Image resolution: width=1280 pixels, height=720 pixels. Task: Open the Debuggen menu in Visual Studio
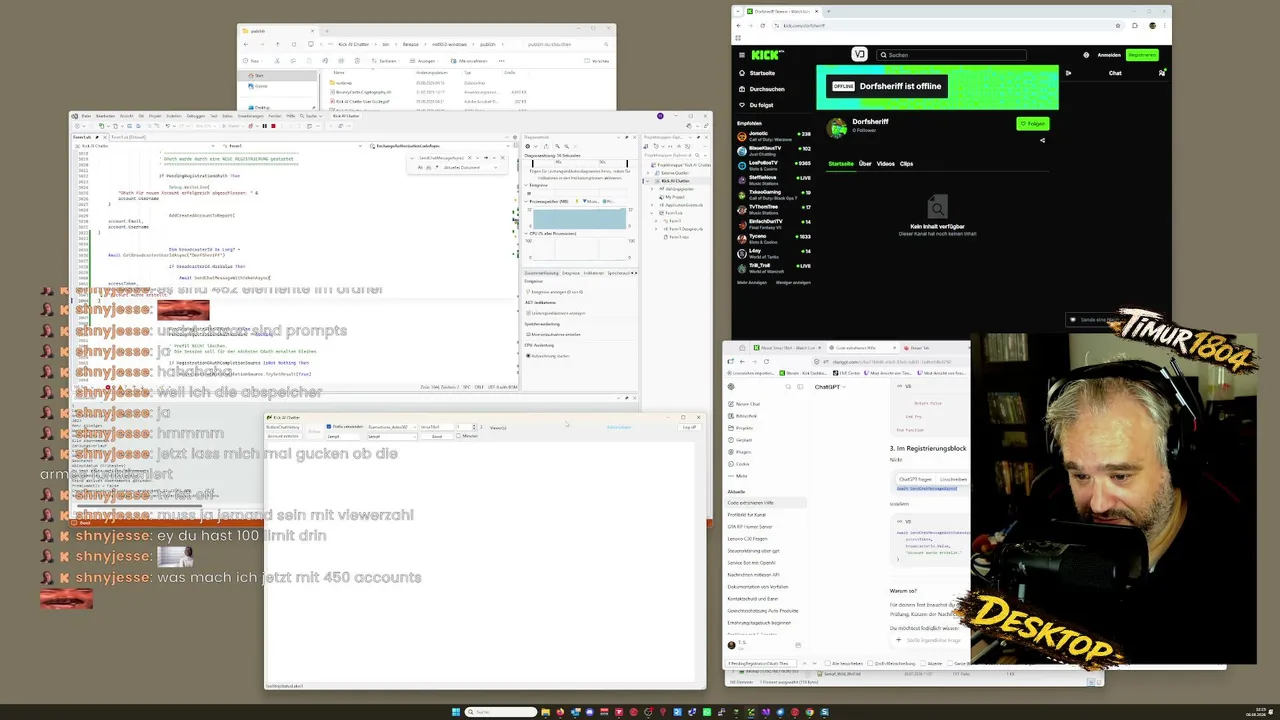point(195,116)
